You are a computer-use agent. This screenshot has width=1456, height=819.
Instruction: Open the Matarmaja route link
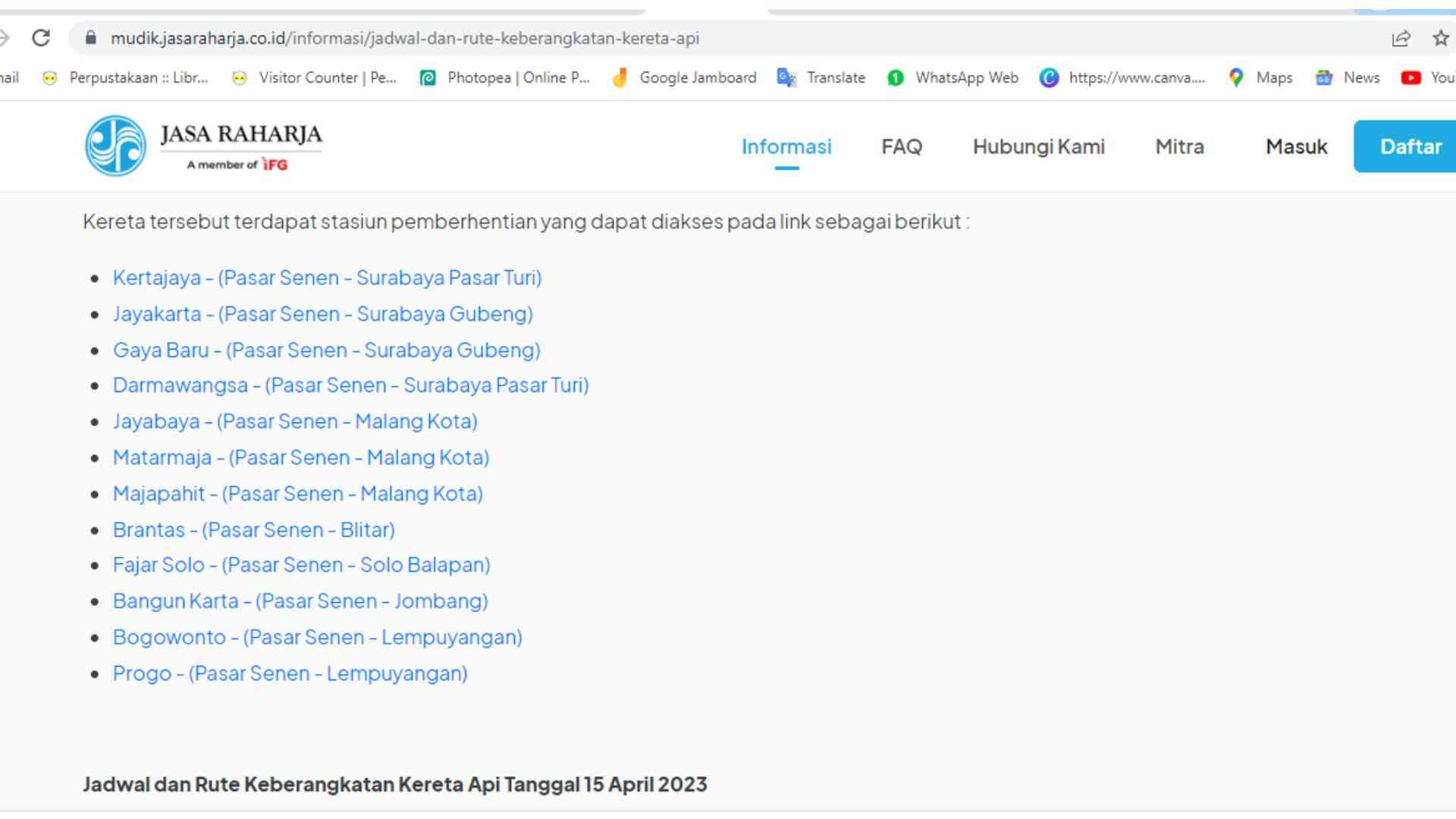click(301, 458)
